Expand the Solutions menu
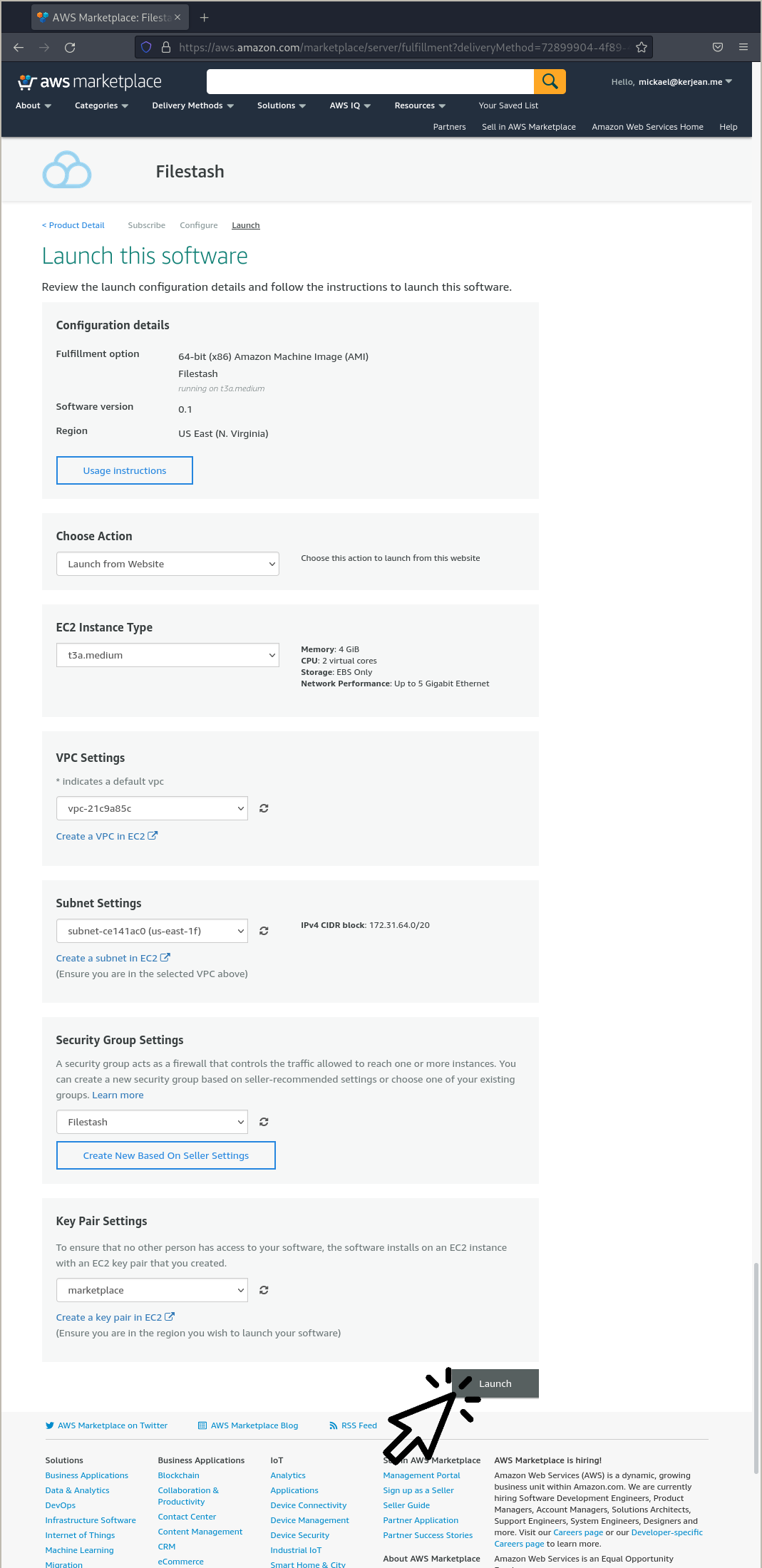Image resolution: width=762 pixels, height=1568 pixels. [282, 105]
